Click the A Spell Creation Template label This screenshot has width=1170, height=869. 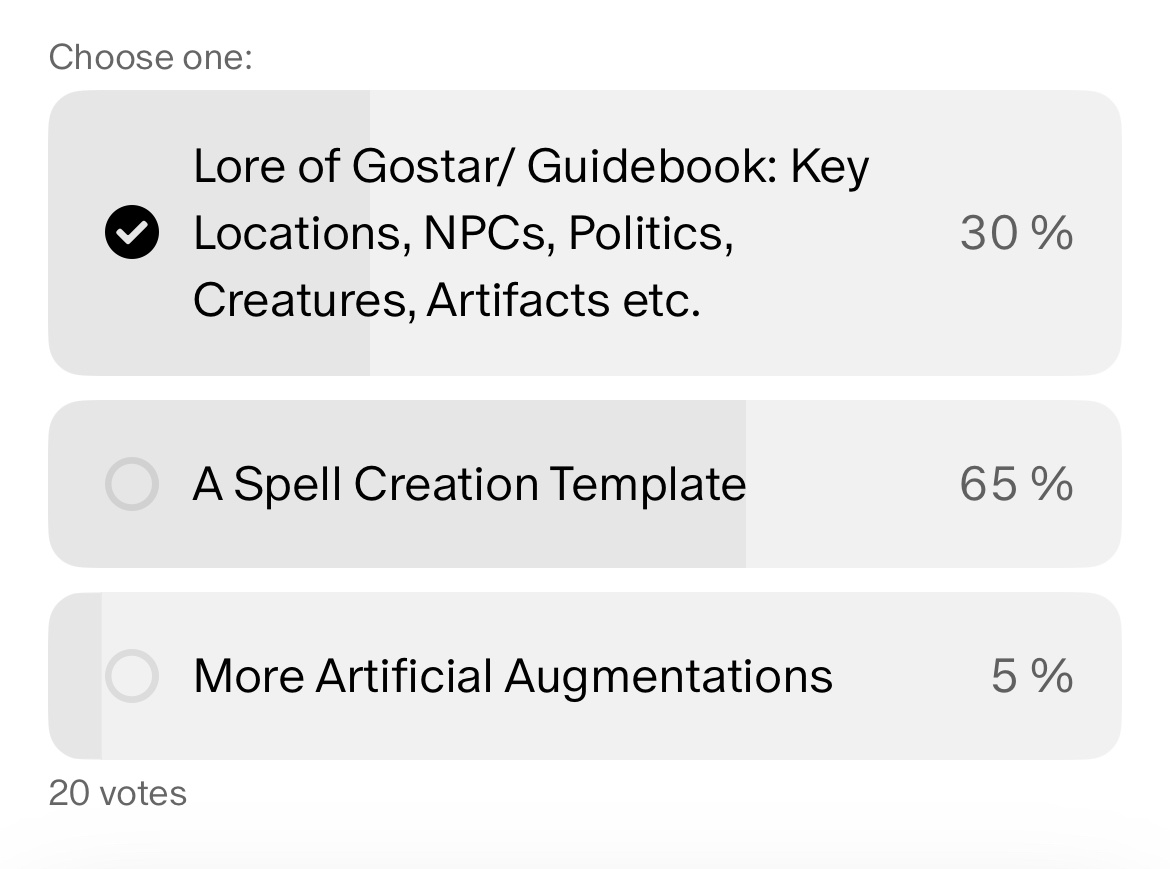tap(469, 485)
